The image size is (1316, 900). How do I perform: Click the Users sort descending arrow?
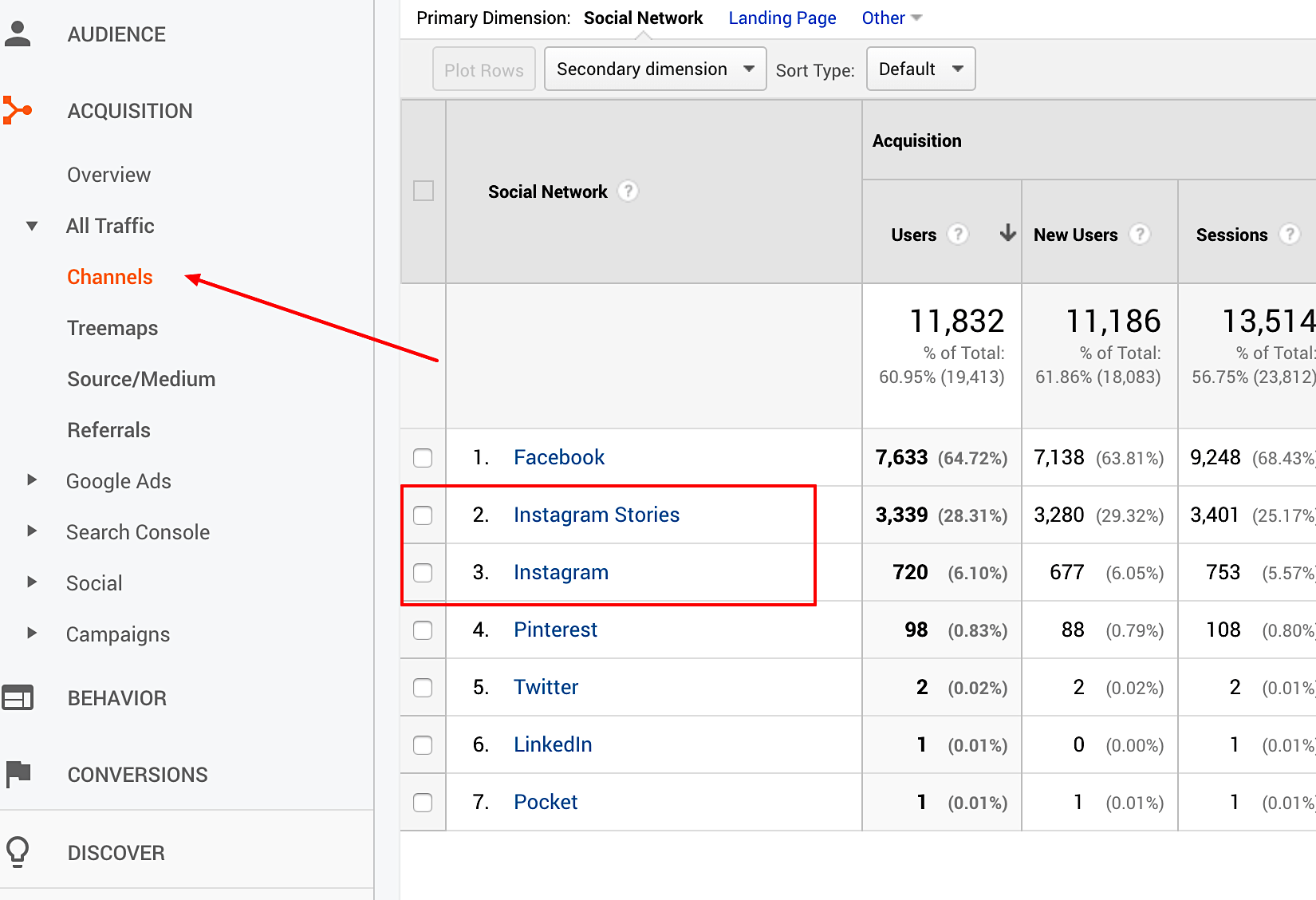pos(1008,233)
